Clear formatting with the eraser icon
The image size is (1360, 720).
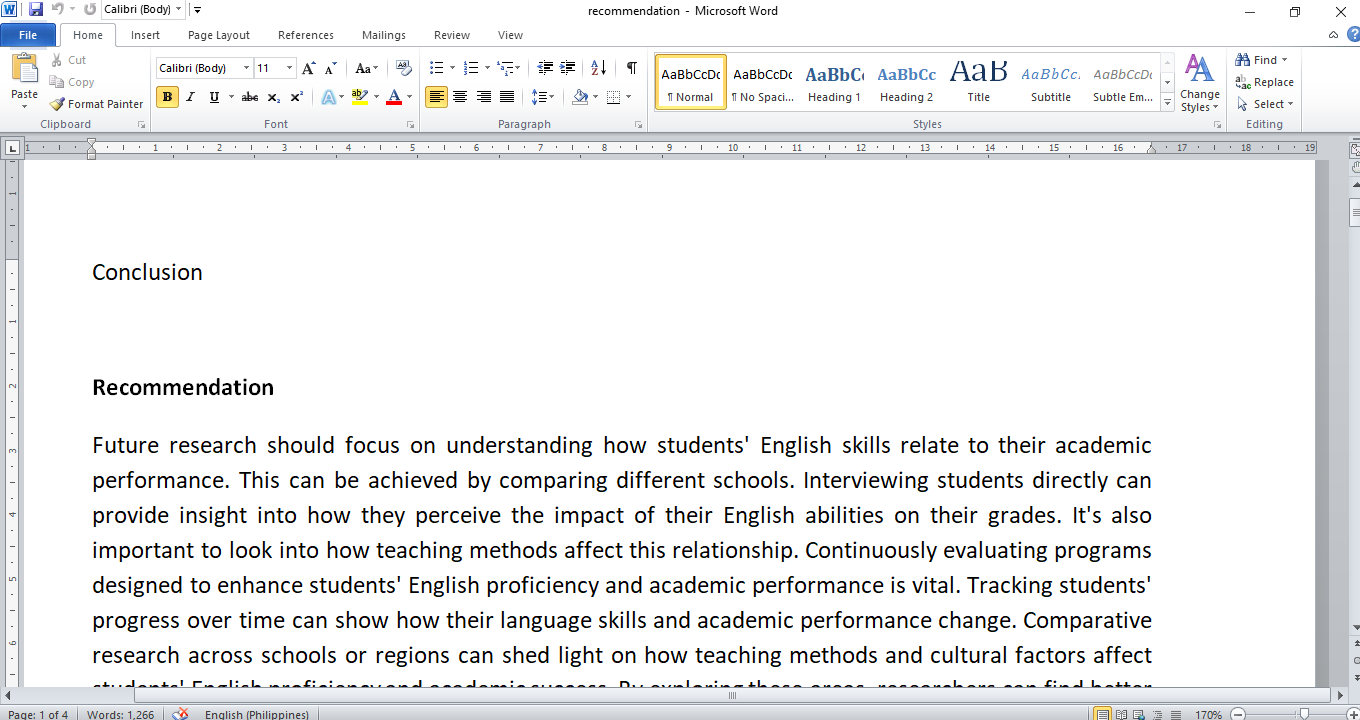click(x=404, y=68)
